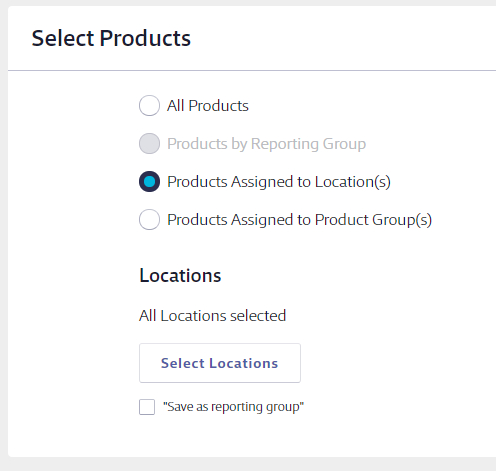Choose the Products Assigned to Product Group(s) radio

[149, 220]
